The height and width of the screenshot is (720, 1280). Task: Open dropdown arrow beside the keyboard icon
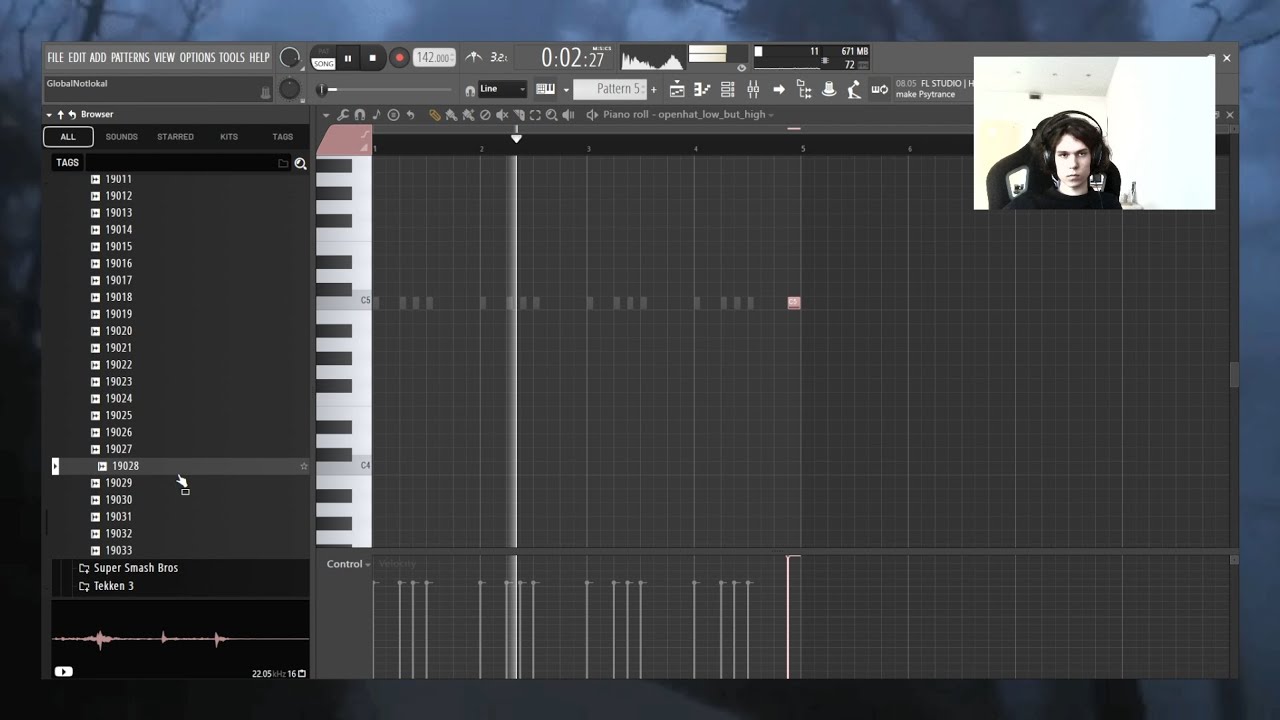tap(566, 90)
